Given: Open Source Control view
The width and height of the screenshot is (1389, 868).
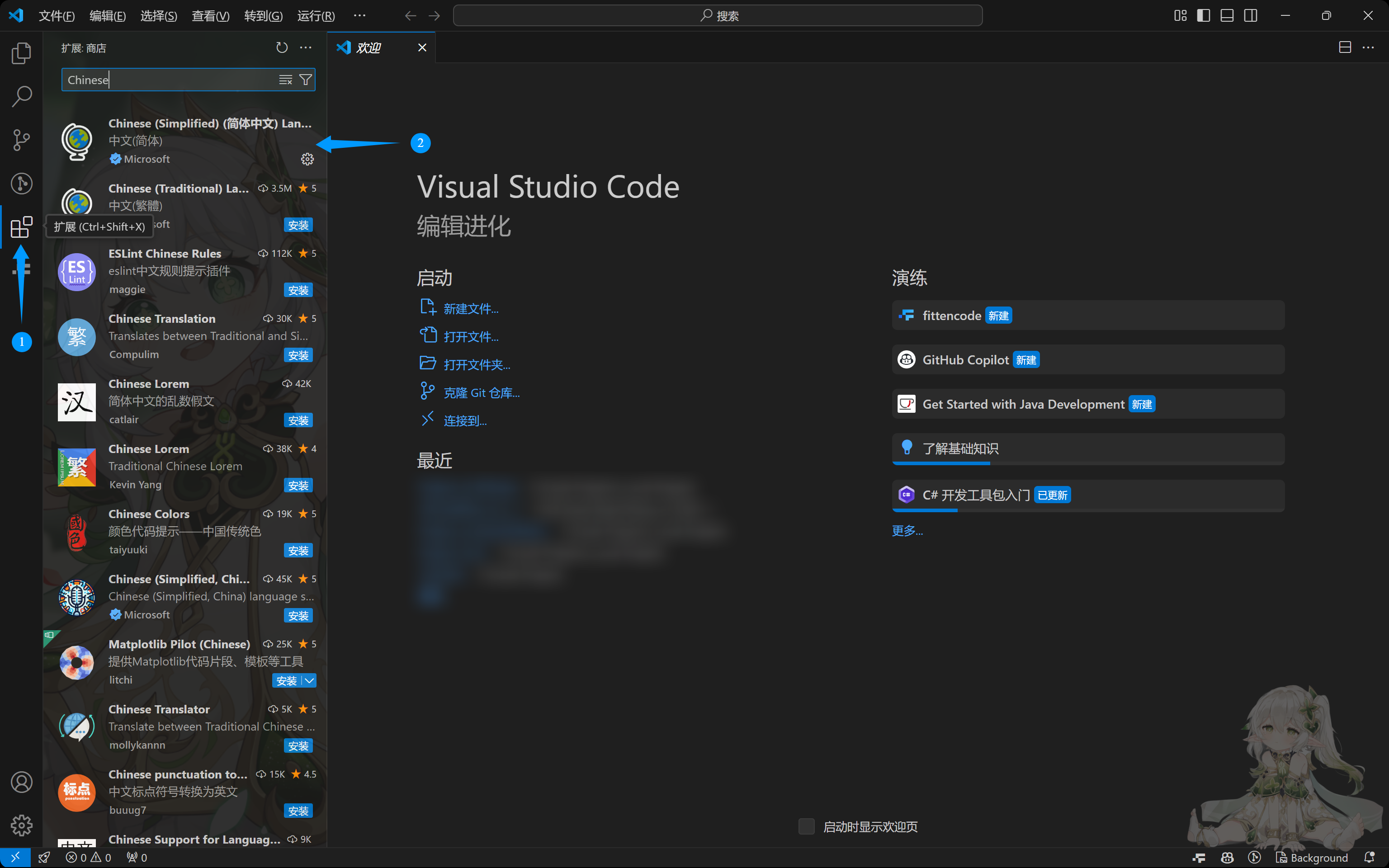Looking at the screenshot, I should 21,140.
